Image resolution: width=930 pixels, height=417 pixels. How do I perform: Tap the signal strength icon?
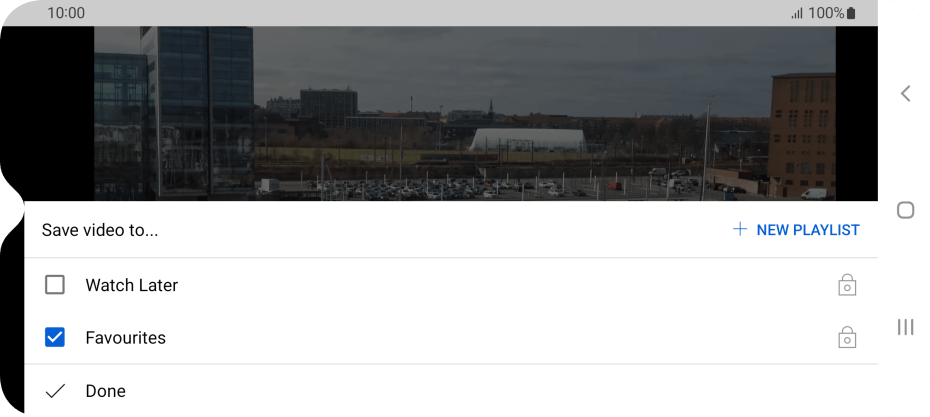[x=797, y=13]
